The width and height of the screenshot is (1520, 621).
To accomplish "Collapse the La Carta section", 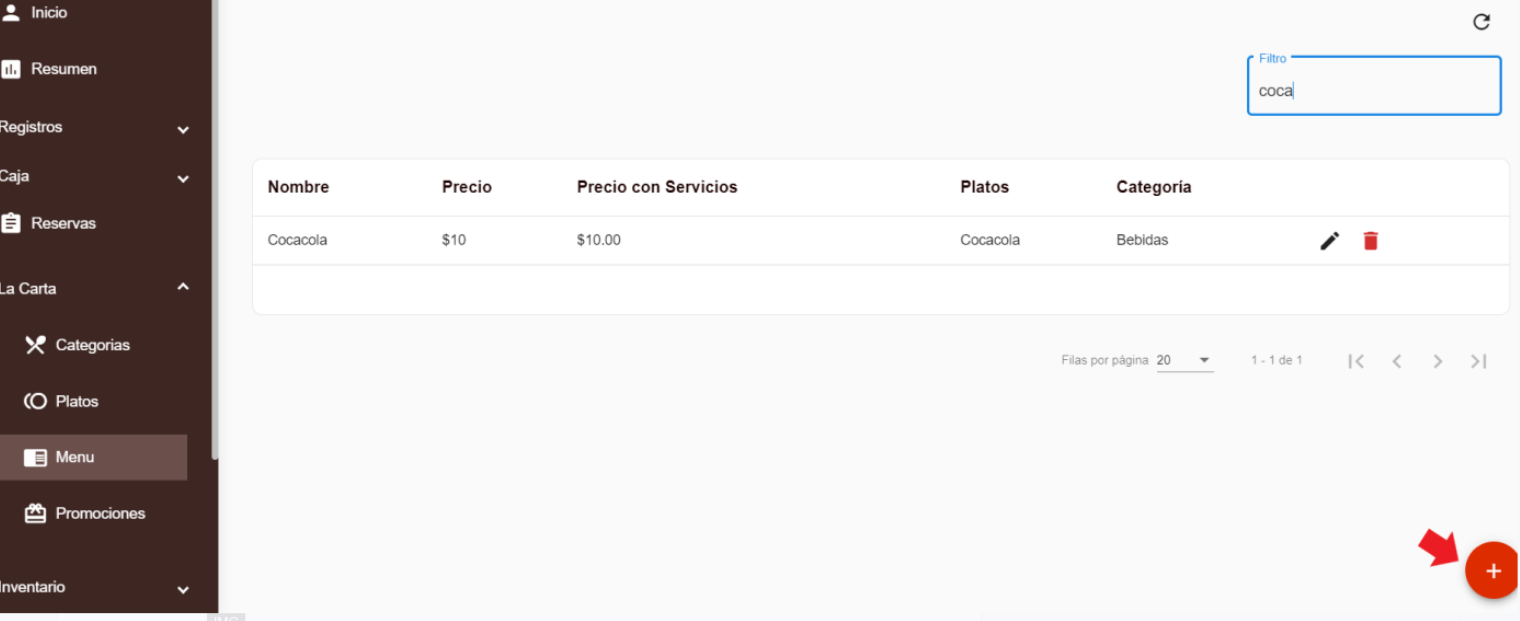I will (183, 288).
